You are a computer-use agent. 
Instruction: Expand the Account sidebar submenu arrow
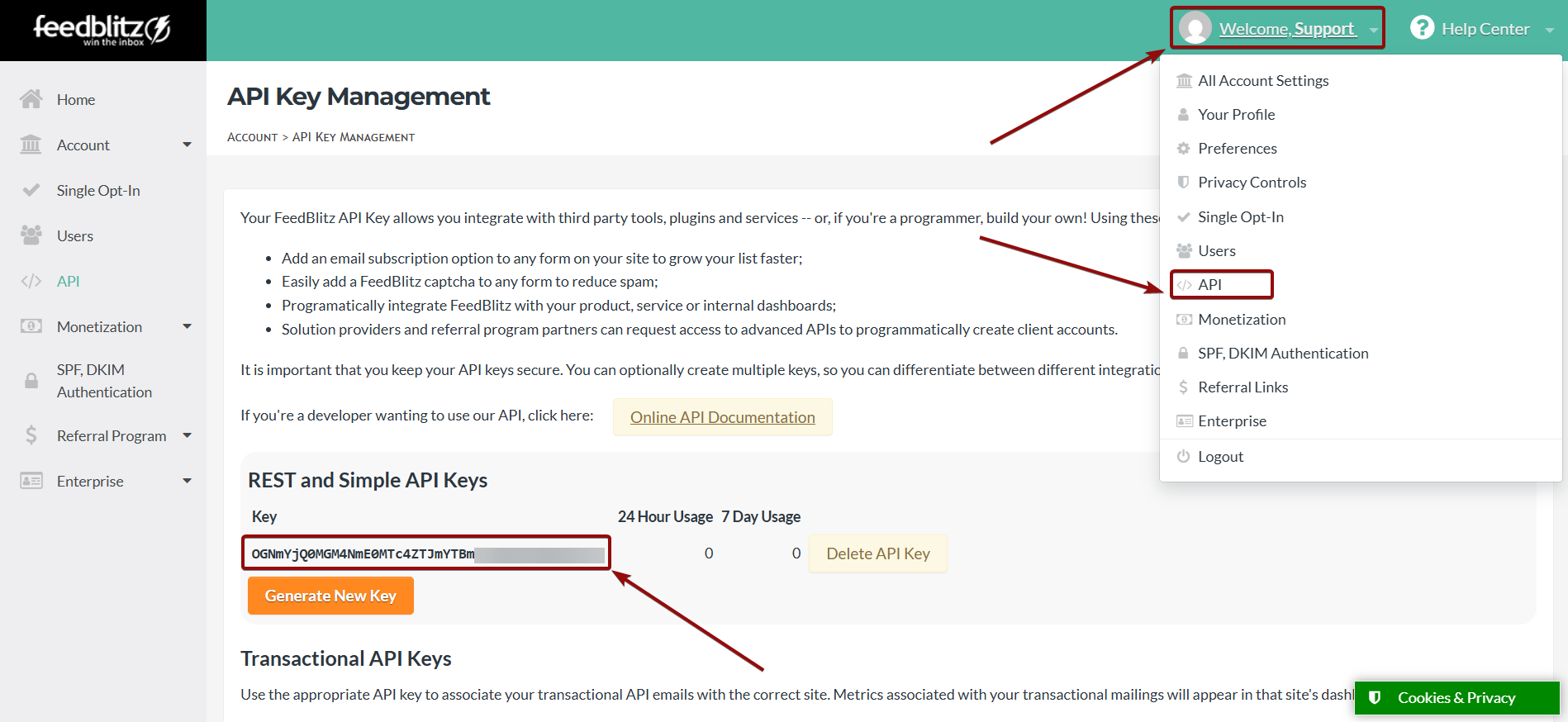(x=188, y=145)
